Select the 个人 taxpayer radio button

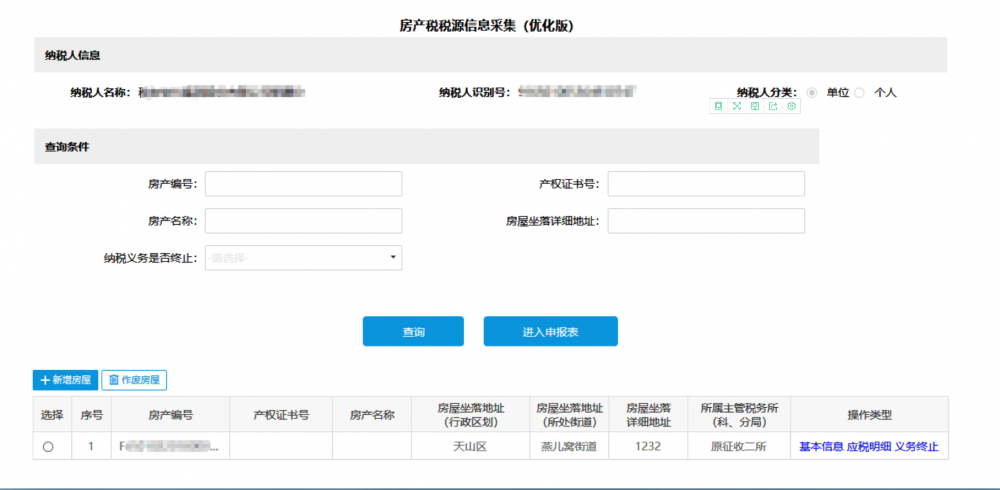859,92
